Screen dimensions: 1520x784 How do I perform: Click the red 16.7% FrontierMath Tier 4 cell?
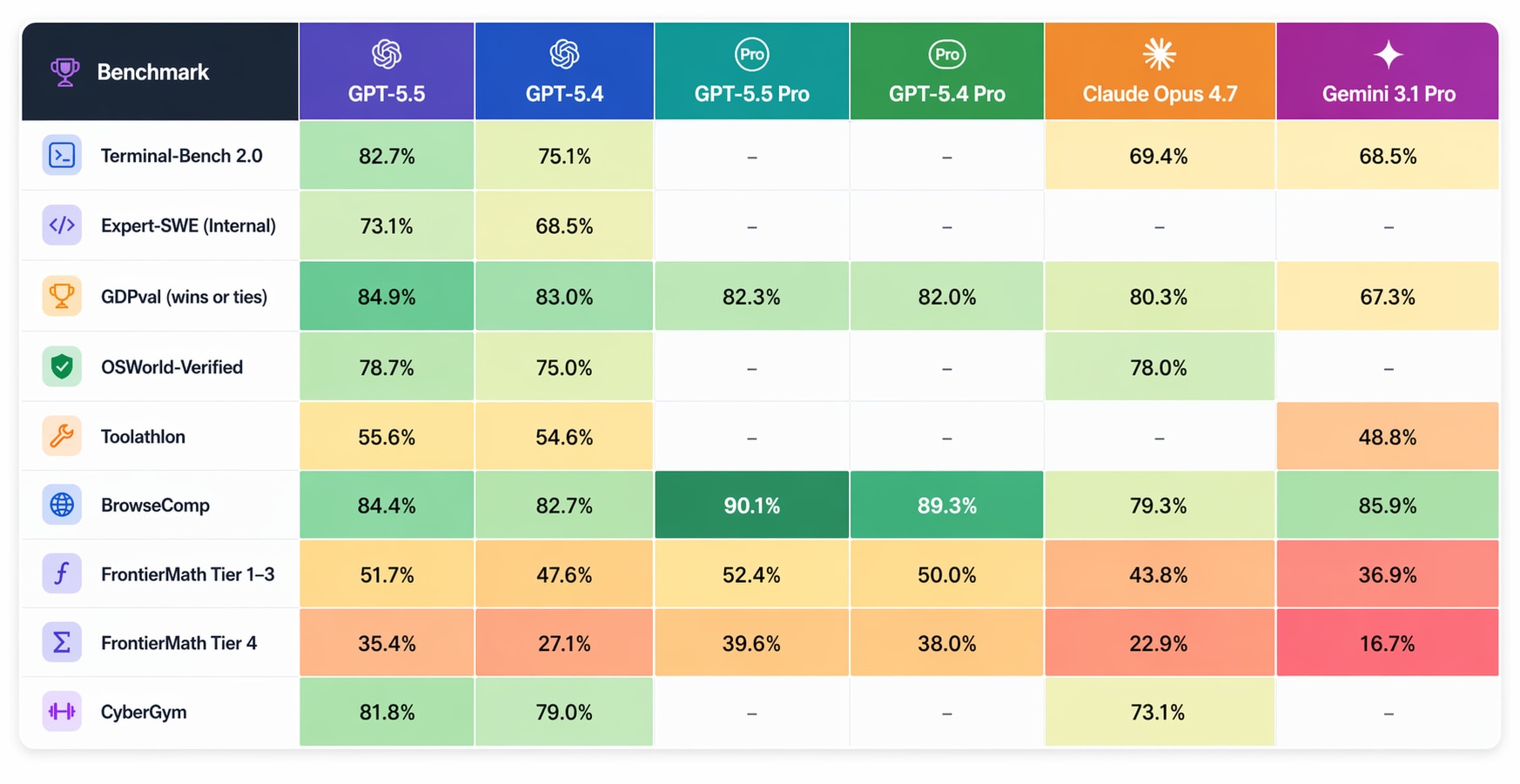click(x=1387, y=644)
